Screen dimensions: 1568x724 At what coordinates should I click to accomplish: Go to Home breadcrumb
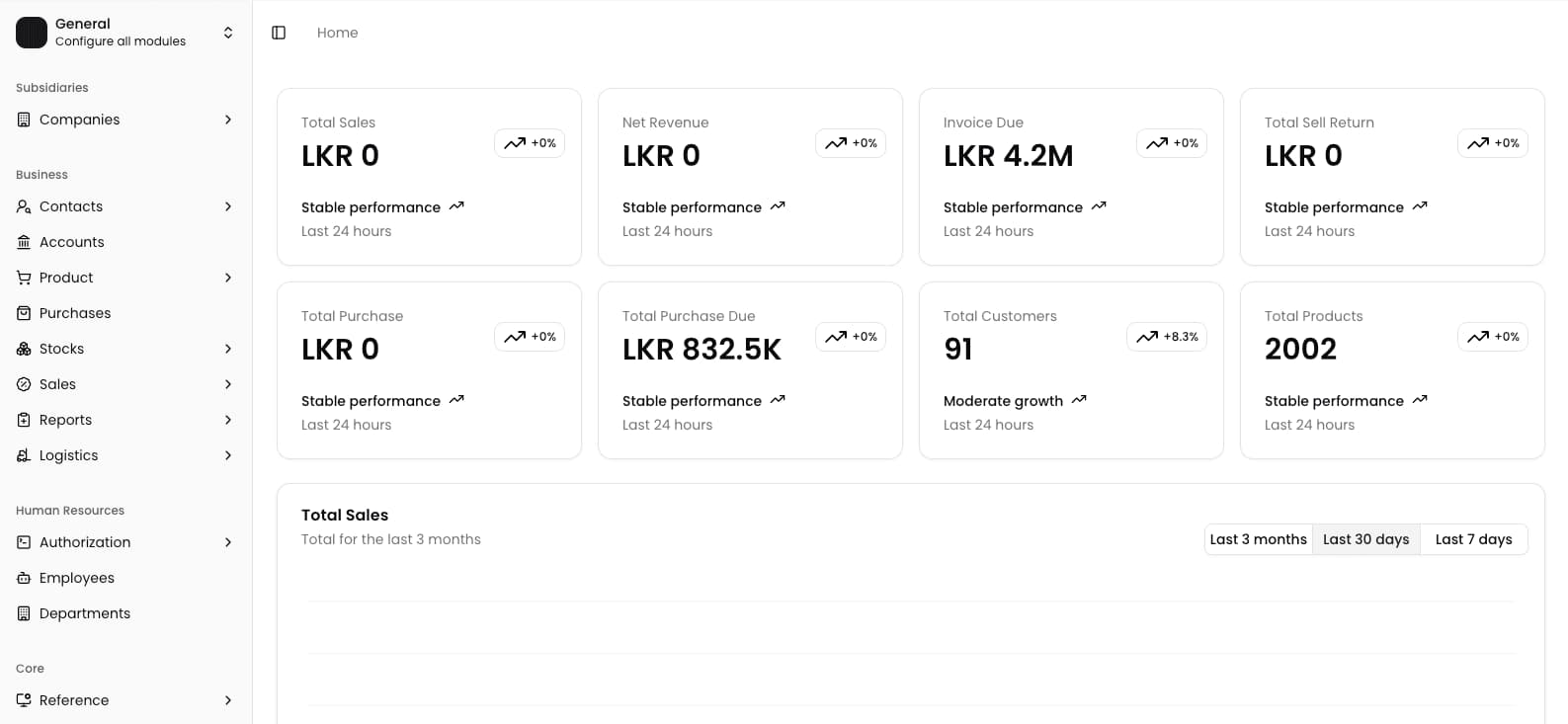coord(338,33)
